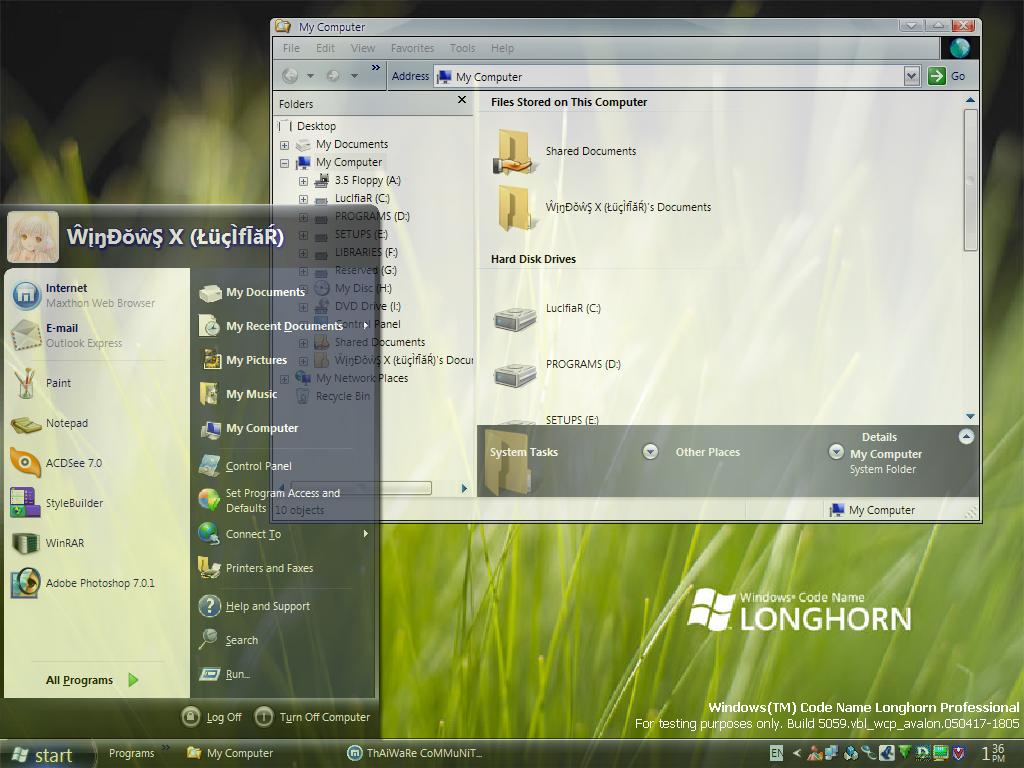Expand the Other Places panel chevron
This screenshot has width=1024, height=768.
click(x=836, y=452)
